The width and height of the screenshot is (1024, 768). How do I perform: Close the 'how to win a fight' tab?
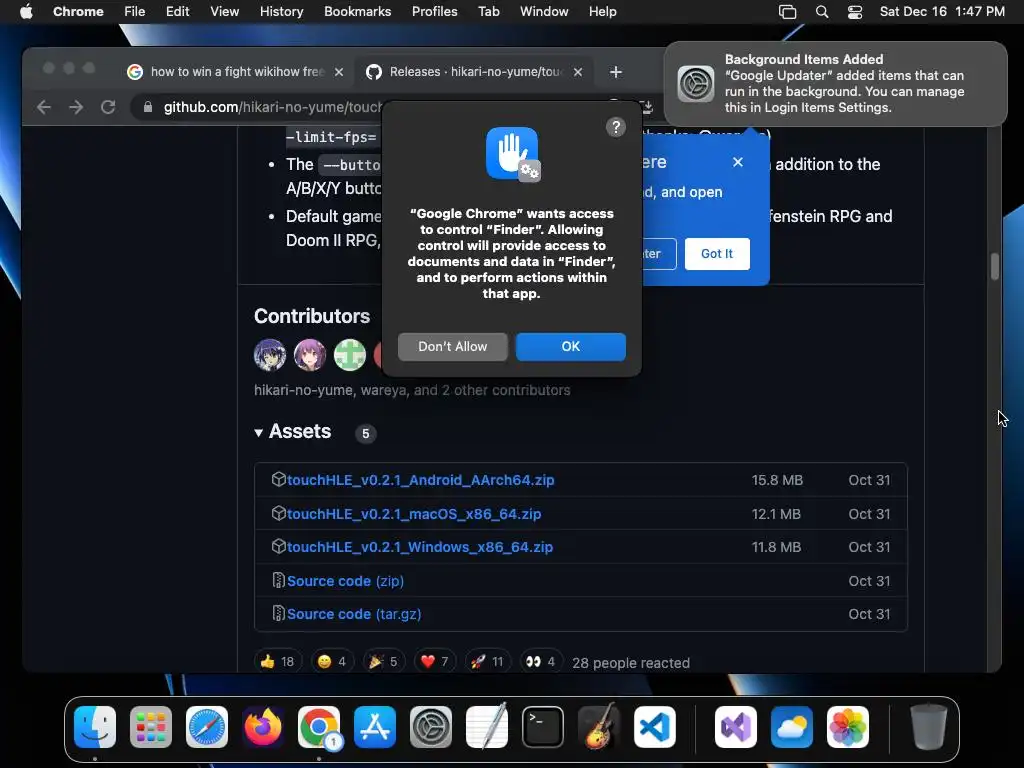tap(339, 72)
